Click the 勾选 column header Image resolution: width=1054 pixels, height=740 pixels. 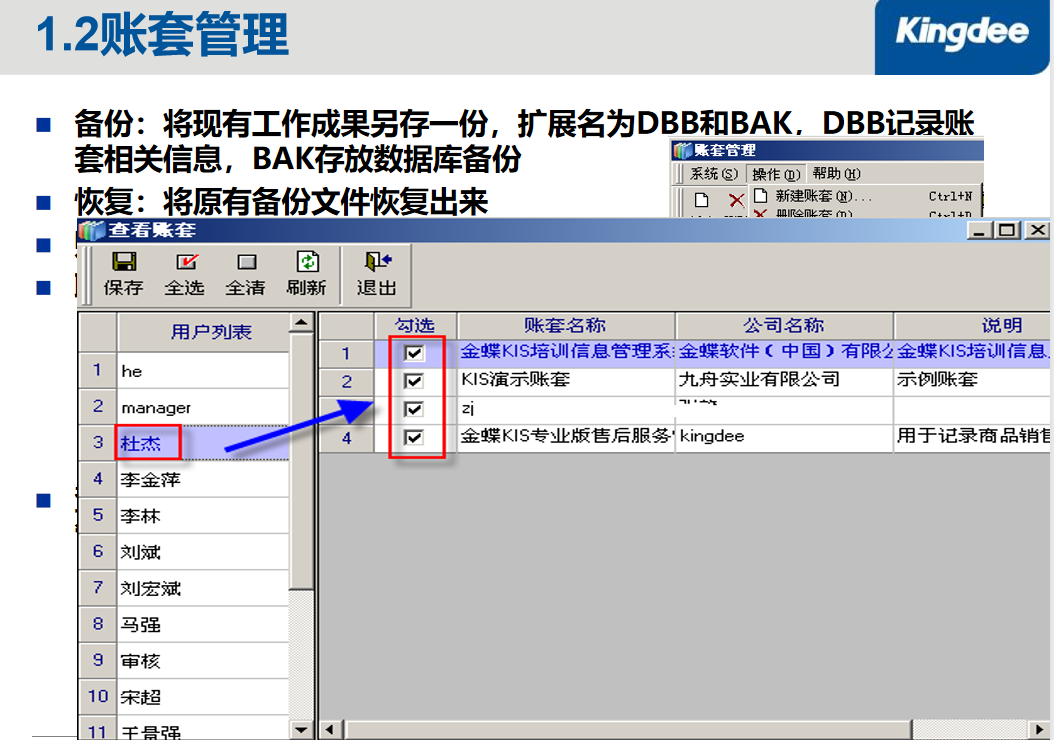point(415,326)
